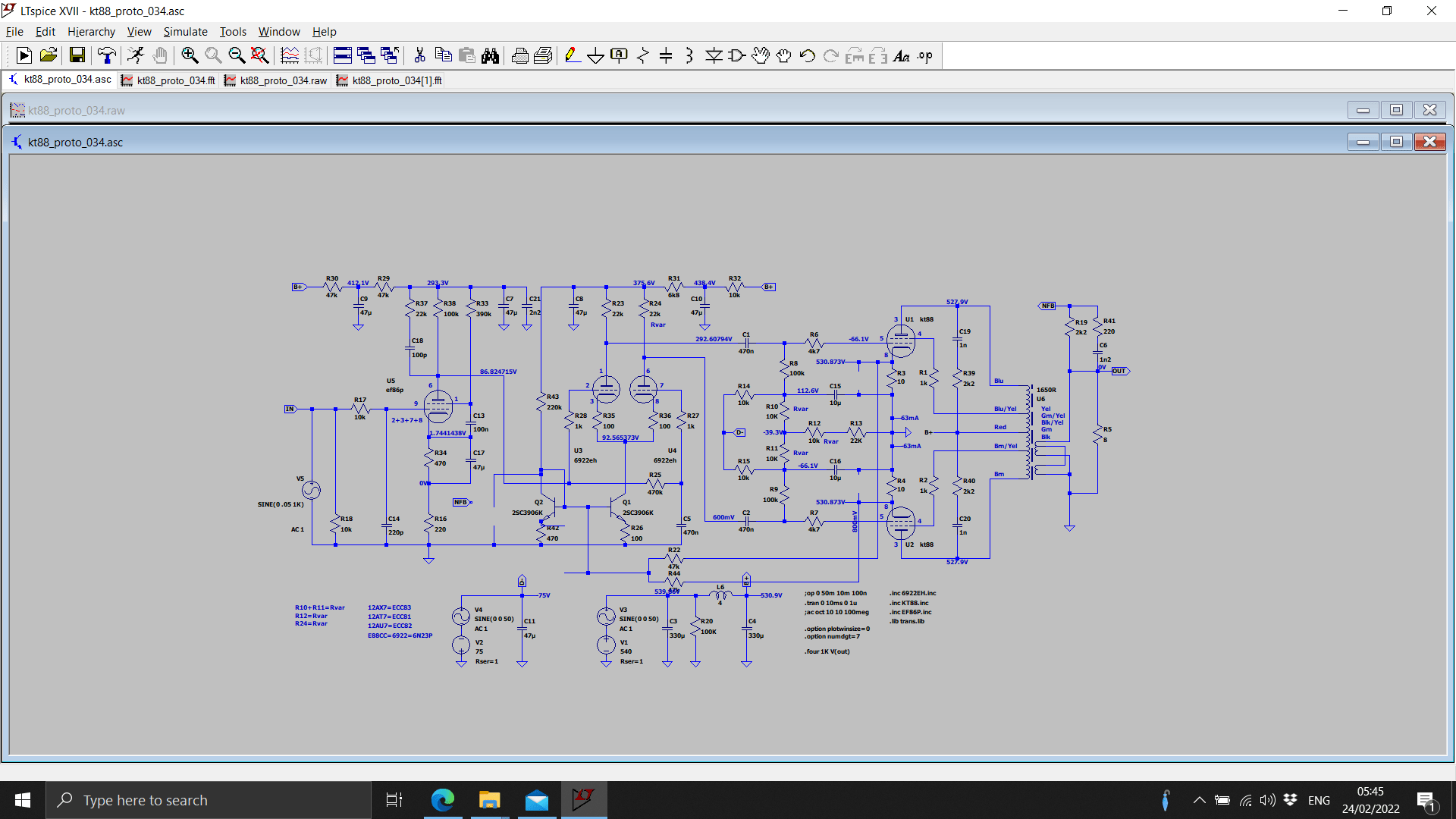Zoom in using the magnifier plus icon
Image resolution: width=1456 pixels, height=819 pixels.
(190, 55)
